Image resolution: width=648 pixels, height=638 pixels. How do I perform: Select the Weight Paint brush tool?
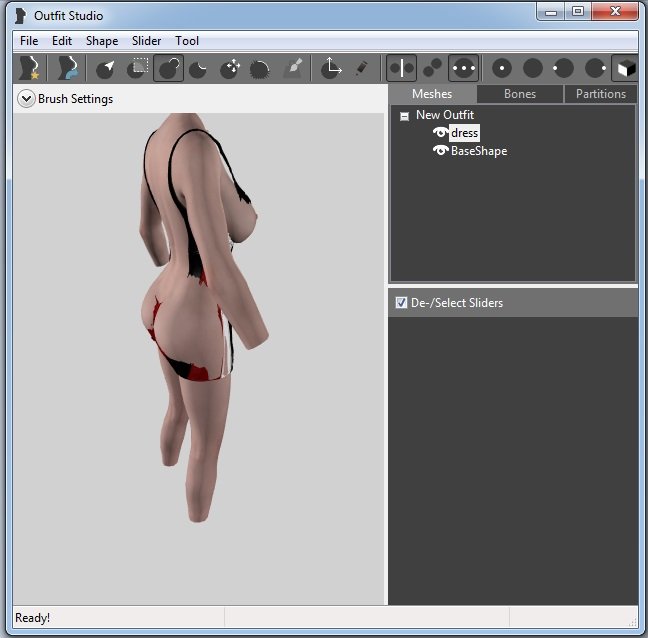pyautogui.click(x=292, y=68)
